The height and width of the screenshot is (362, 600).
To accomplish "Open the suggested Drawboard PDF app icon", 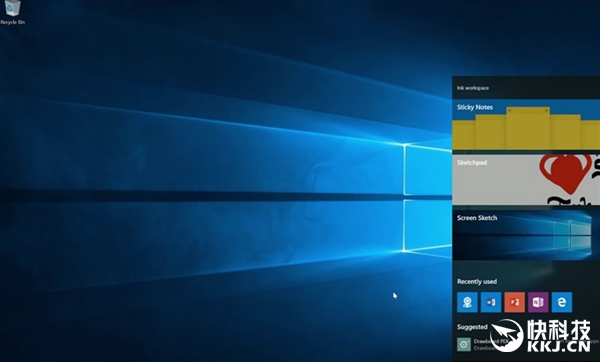I will tap(464, 344).
